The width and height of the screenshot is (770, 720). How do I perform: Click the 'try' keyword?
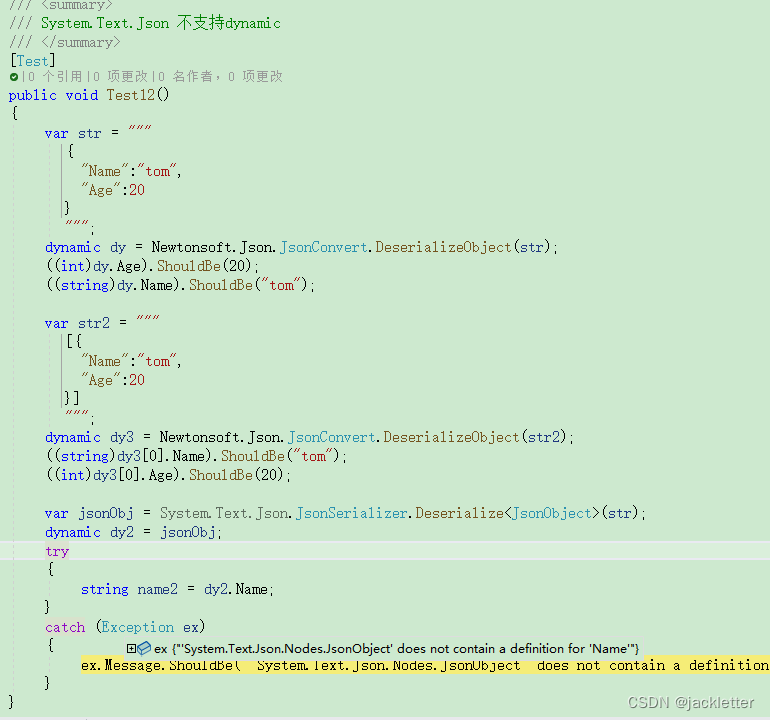click(x=57, y=552)
